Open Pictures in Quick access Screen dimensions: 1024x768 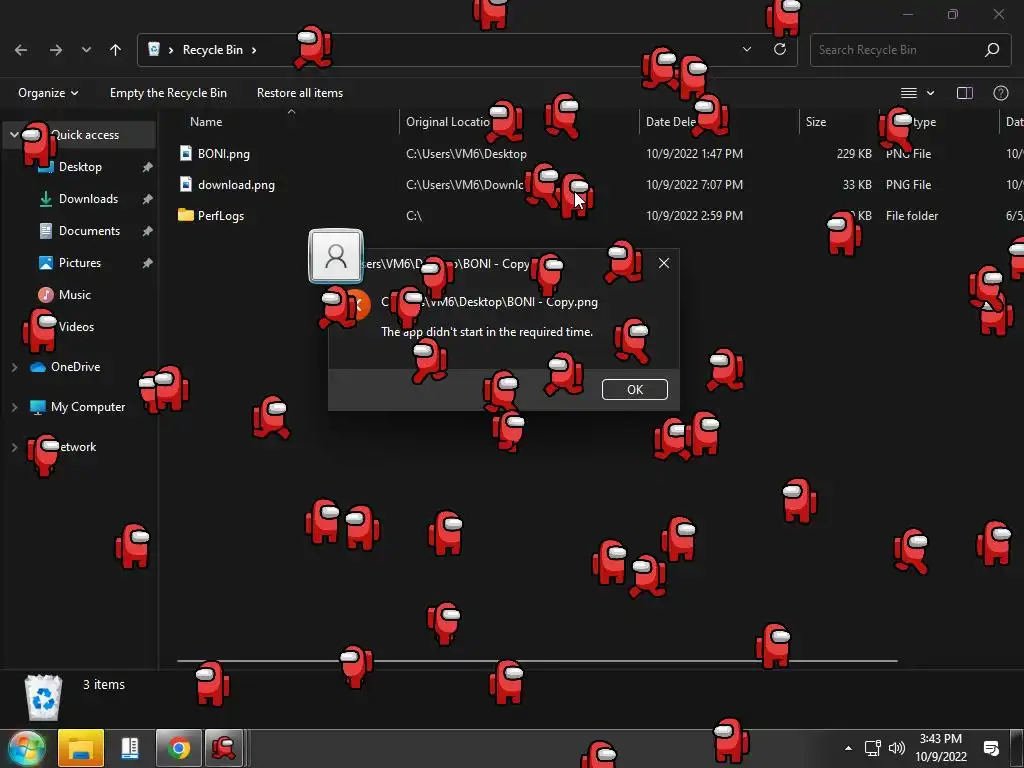tap(80, 263)
